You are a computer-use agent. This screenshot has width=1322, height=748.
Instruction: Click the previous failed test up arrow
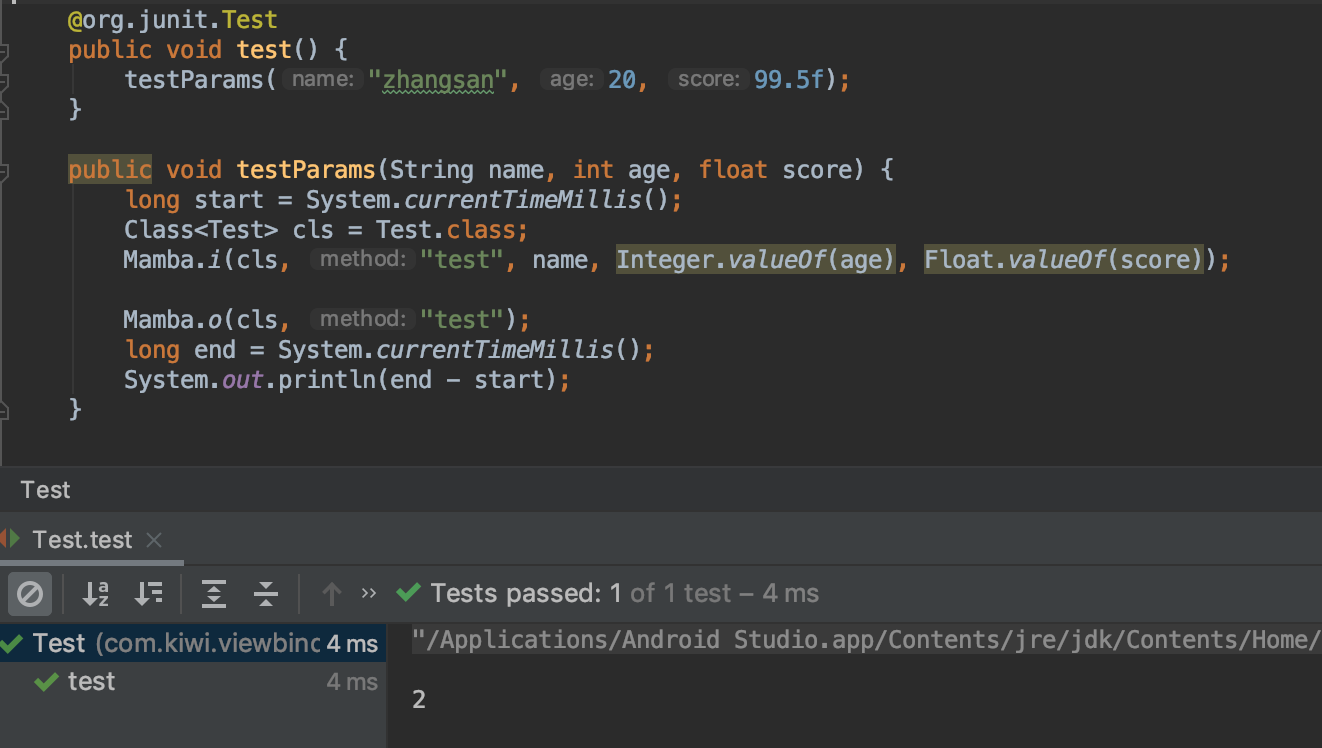point(332,594)
